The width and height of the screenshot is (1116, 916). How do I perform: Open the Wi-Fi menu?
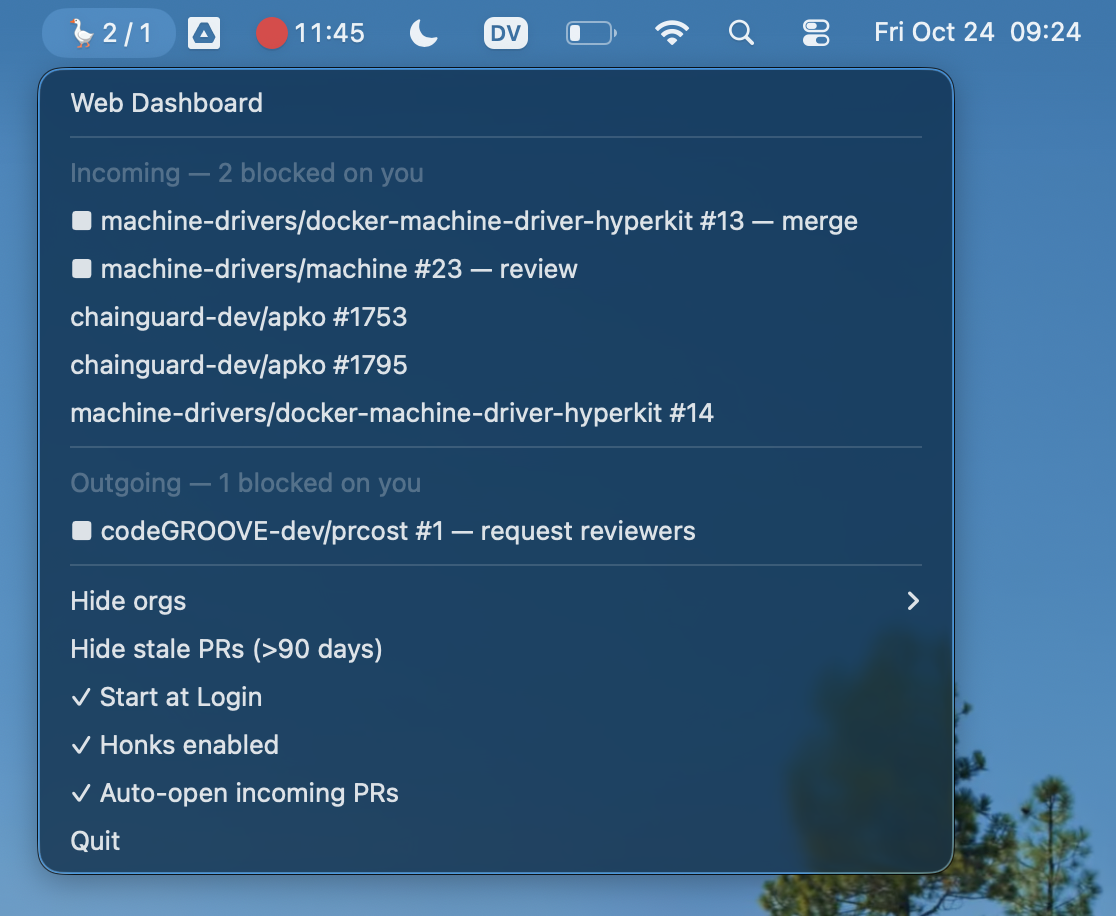(x=672, y=33)
